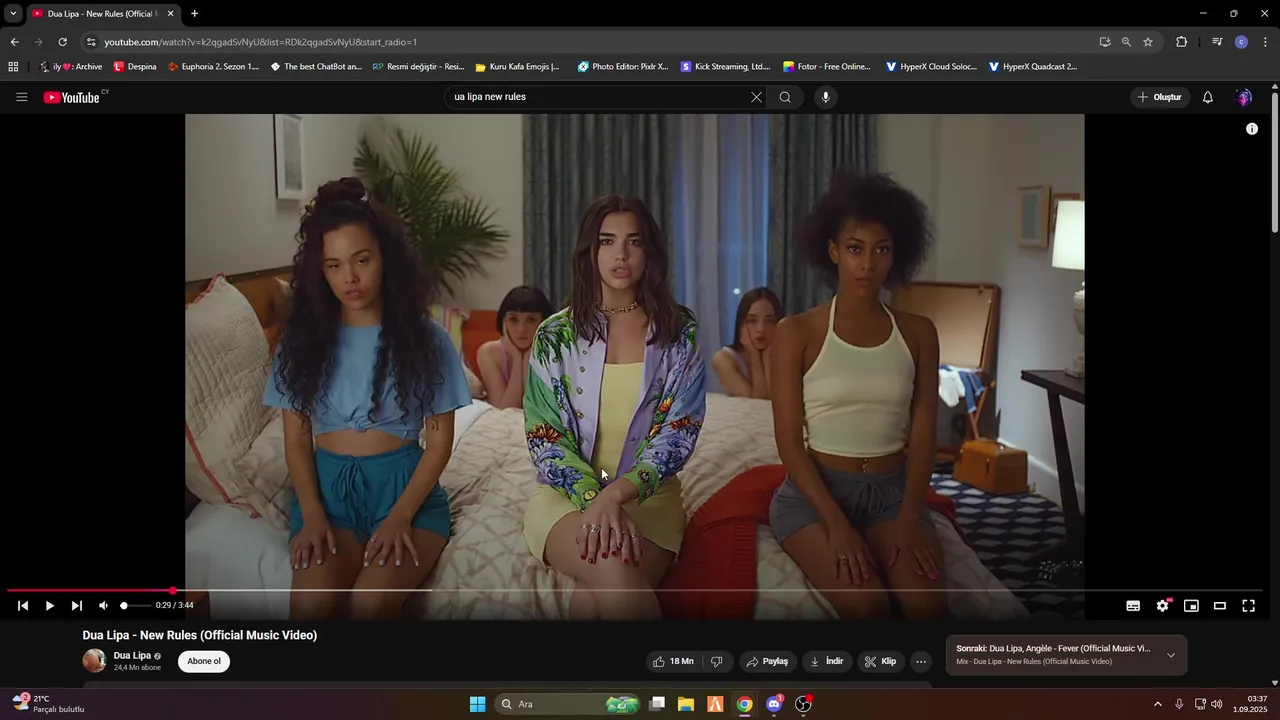View site information icon in address bar
This screenshot has height=720, width=1280.
91,42
